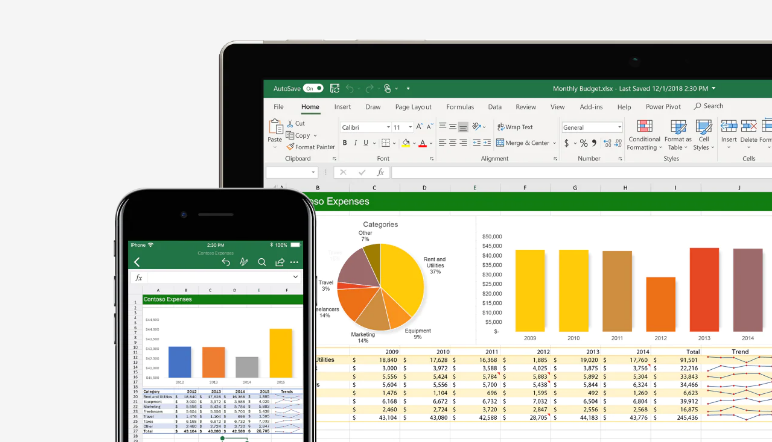Click Decrease Indent icon
The height and width of the screenshot is (442, 772).
tap(476, 143)
